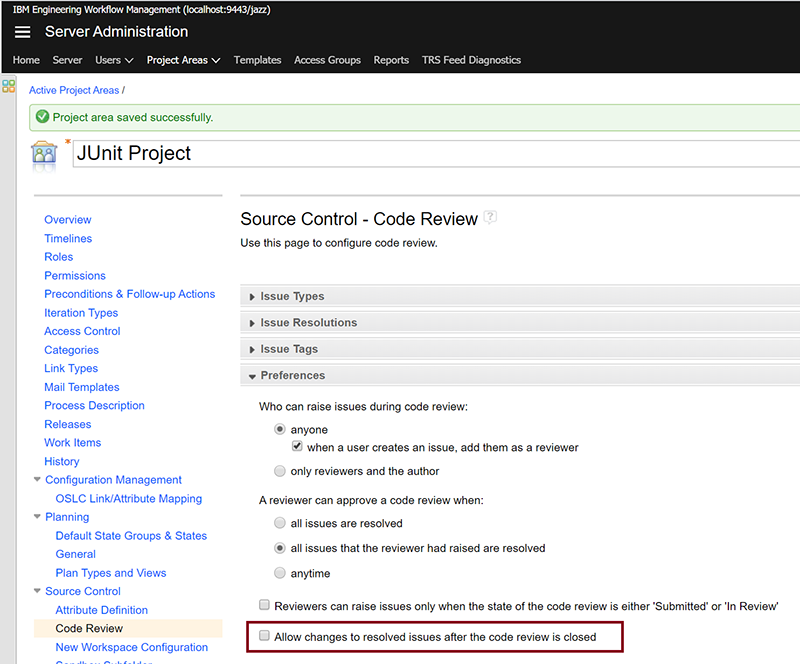Click the help icon beside Code Review title

[x=490, y=217]
